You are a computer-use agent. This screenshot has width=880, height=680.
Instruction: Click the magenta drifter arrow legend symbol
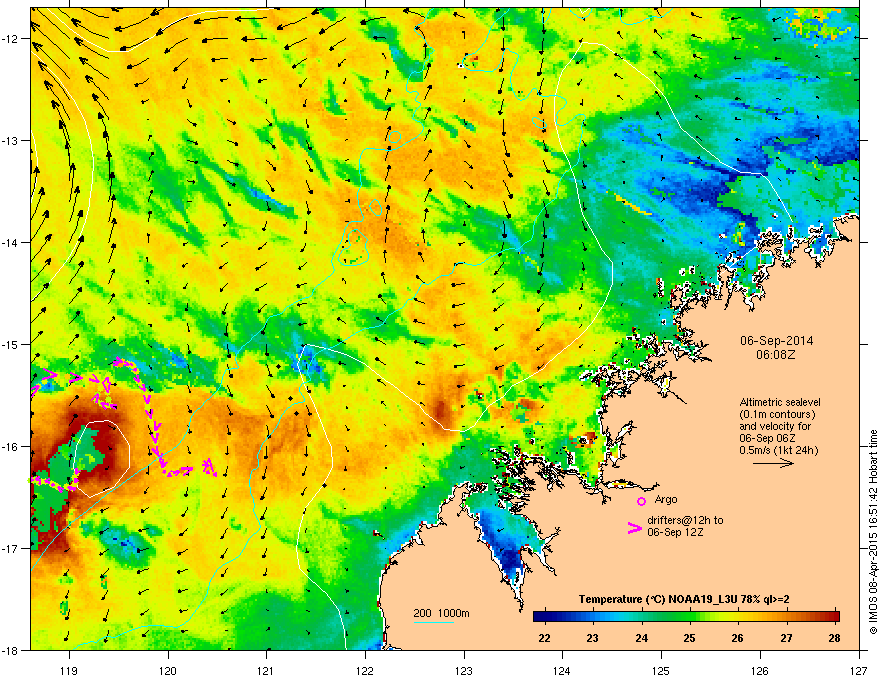(634, 527)
